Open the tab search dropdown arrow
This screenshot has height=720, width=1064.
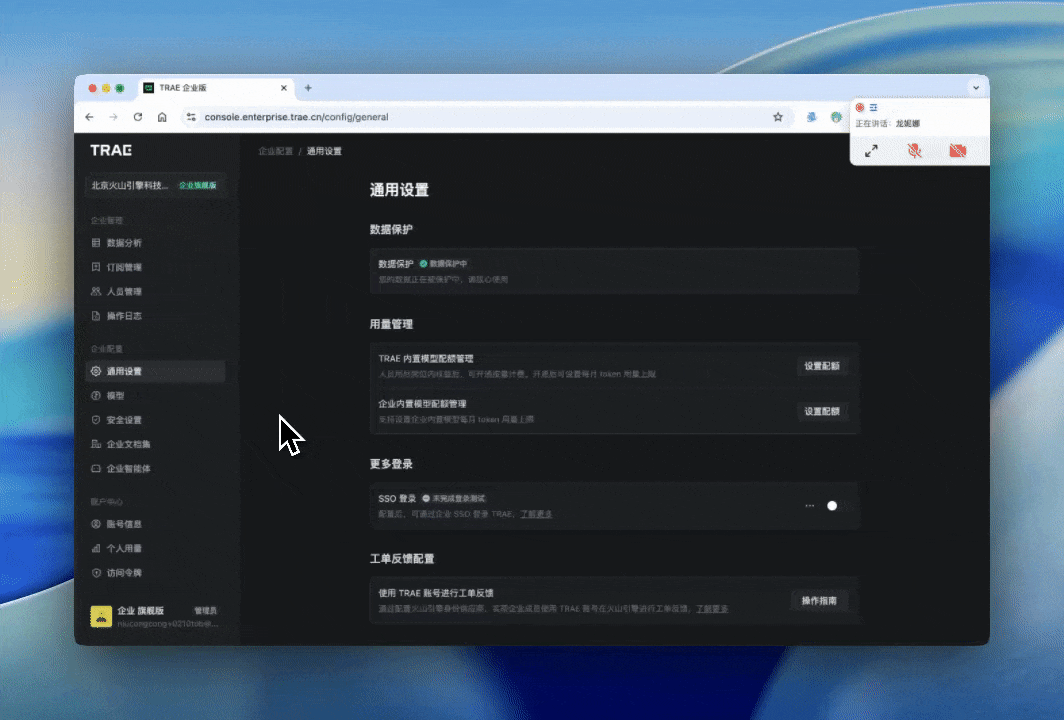click(x=976, y=88)
